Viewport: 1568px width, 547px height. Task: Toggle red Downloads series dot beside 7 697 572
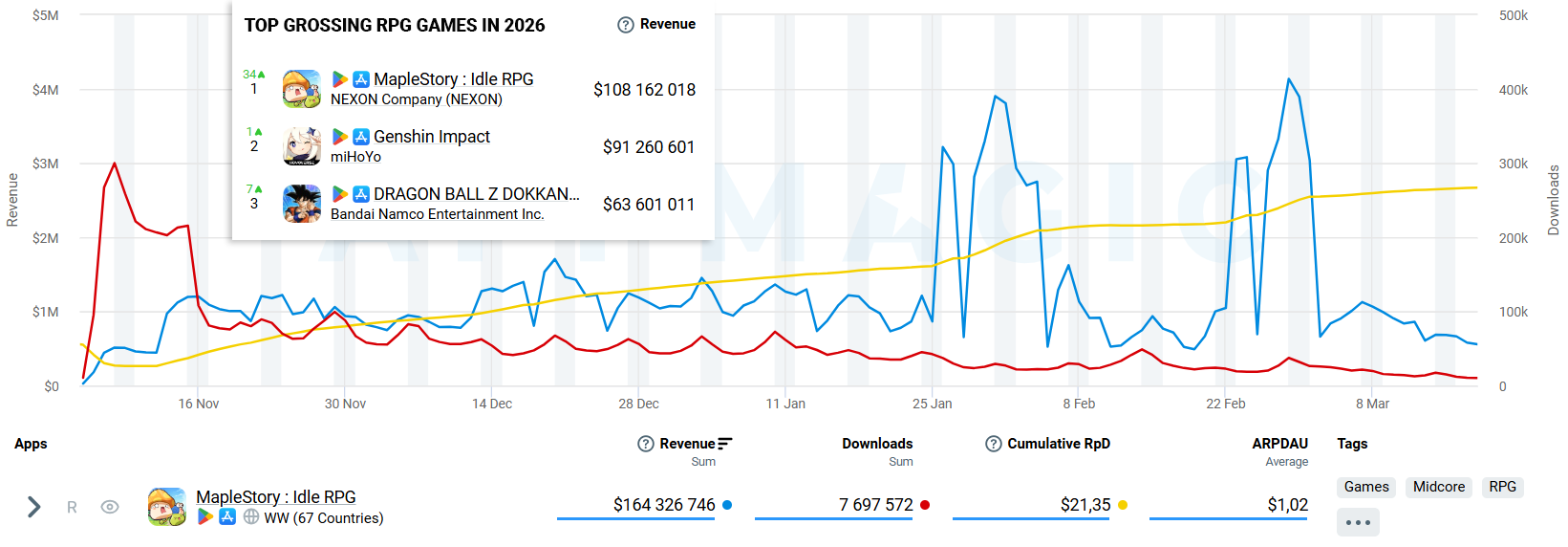pos(925,505)
